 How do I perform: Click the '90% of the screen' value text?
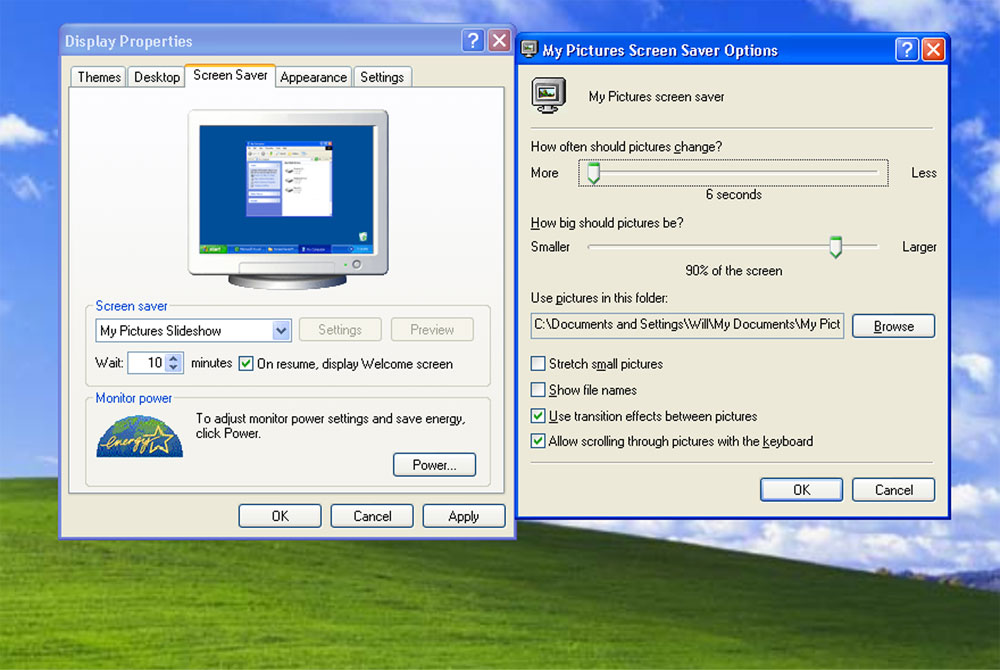tap(733, 270)
